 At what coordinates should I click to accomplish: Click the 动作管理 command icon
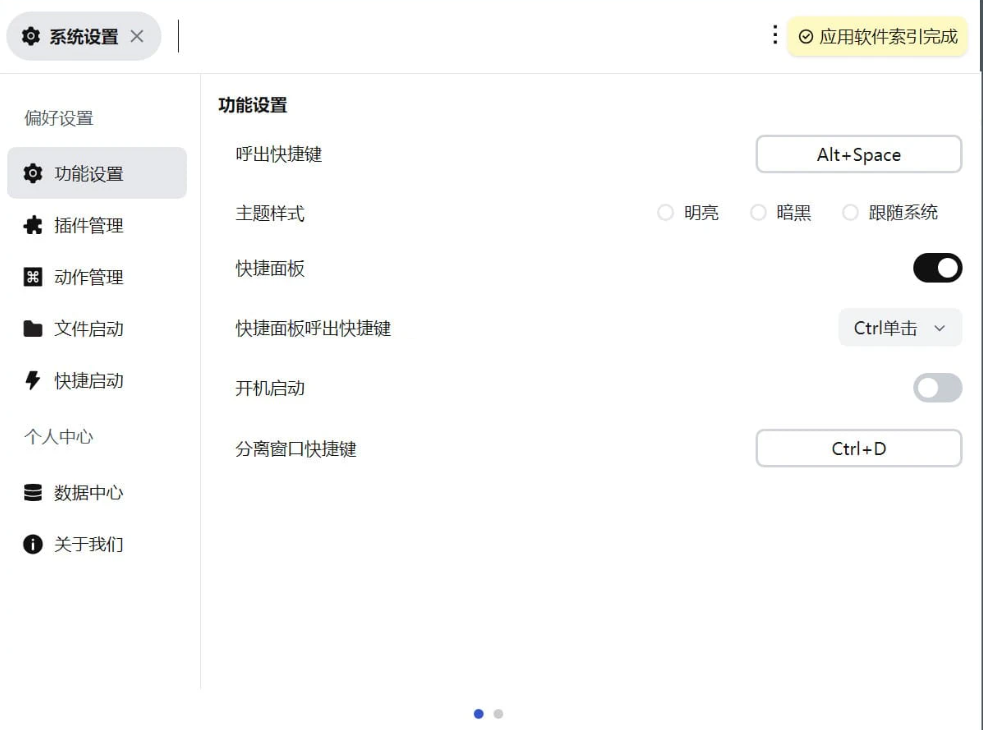point(32,277)
